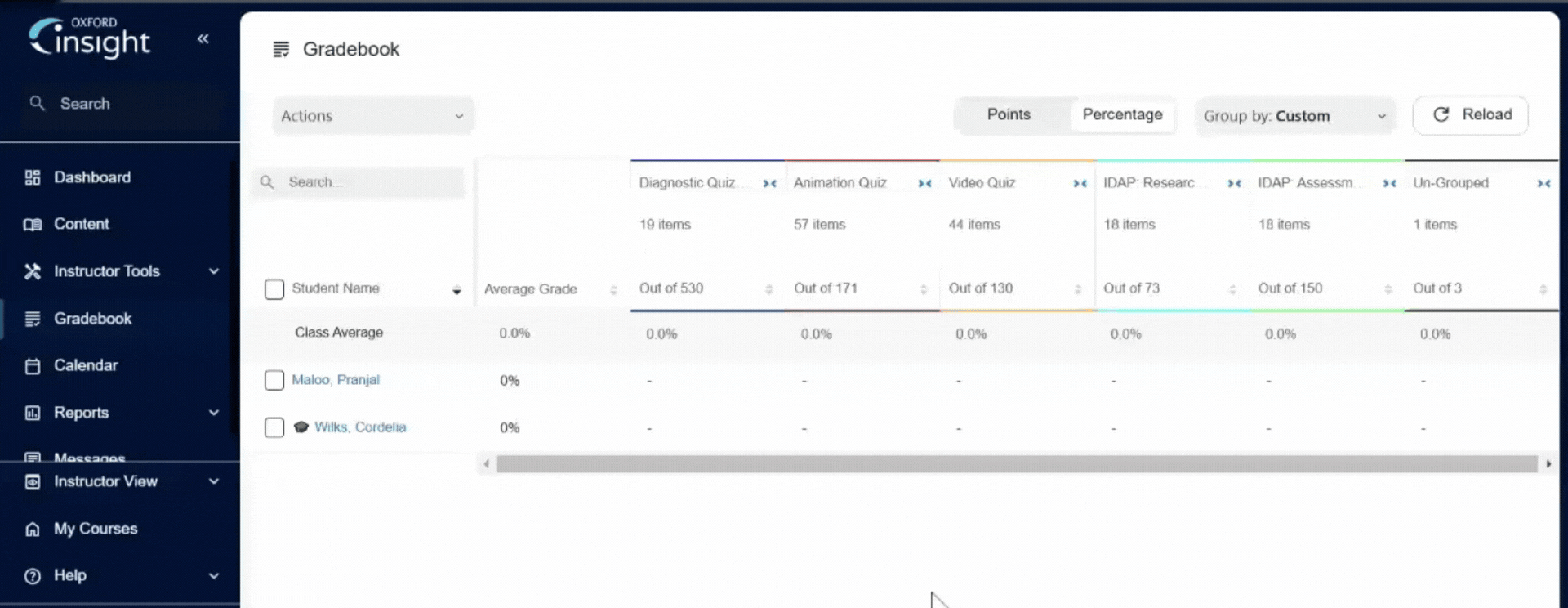Switch grade display to Percentage
The height and width of the screenshot is (608, 1568).
[1122, 114]
